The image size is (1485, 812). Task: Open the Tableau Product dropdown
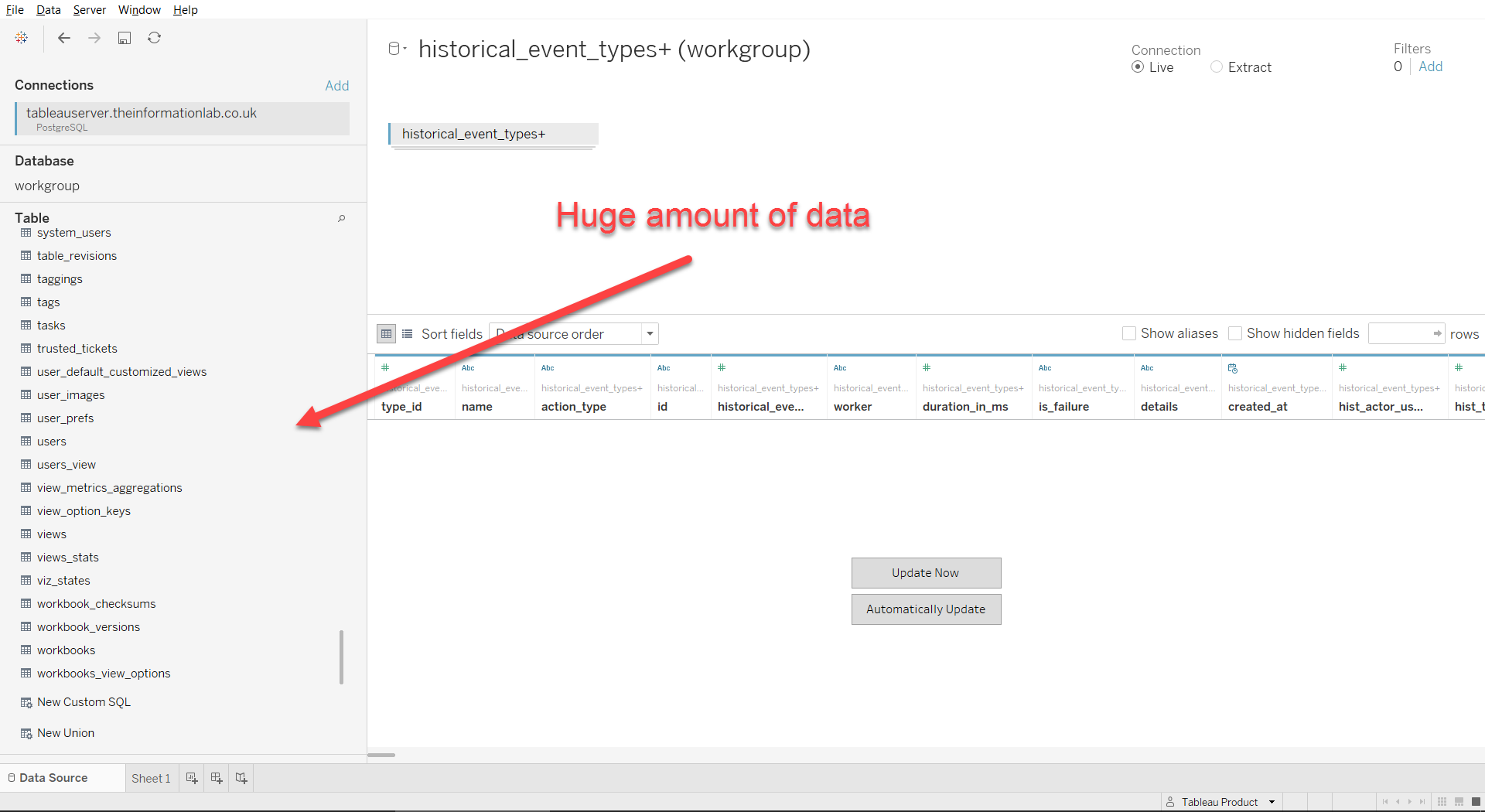1272,802
